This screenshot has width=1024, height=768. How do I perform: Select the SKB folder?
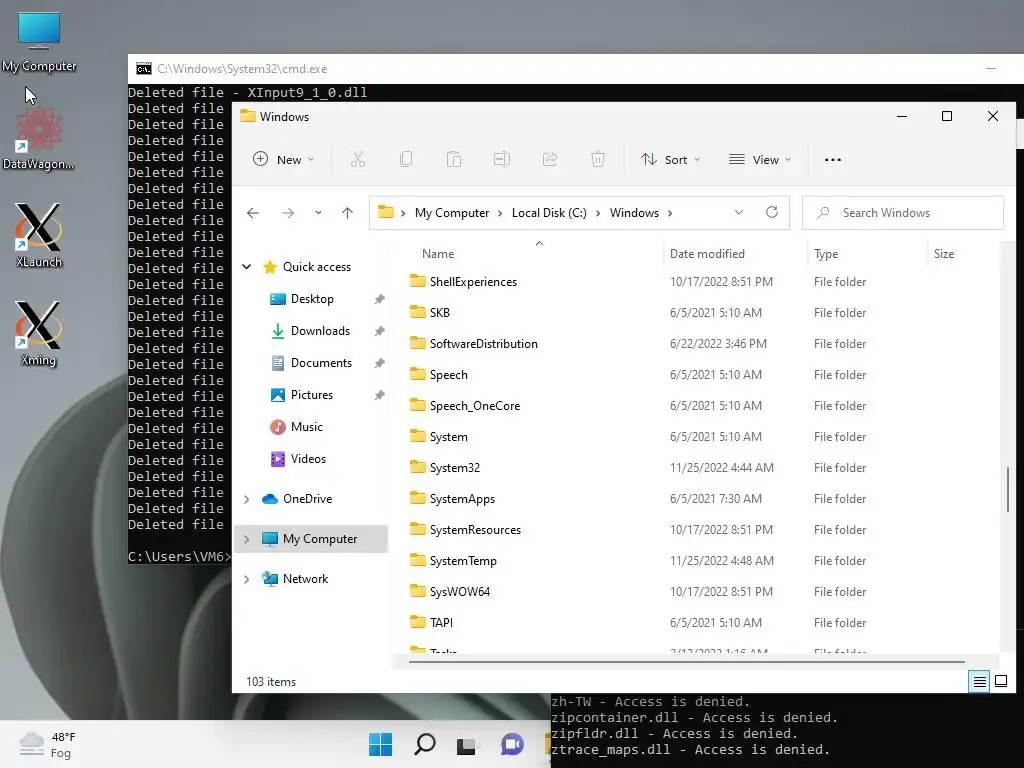(x=440, y=312)
